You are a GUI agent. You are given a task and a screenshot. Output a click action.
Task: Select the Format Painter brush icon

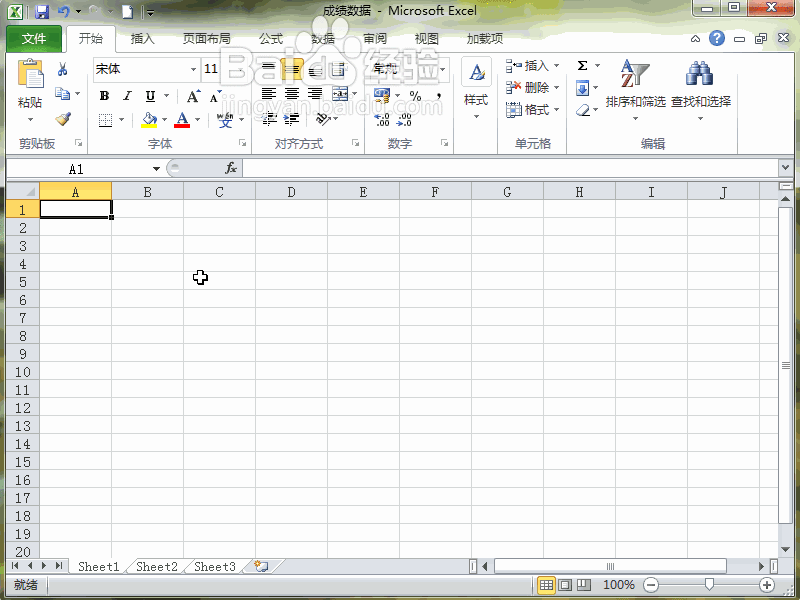[62, 119]
